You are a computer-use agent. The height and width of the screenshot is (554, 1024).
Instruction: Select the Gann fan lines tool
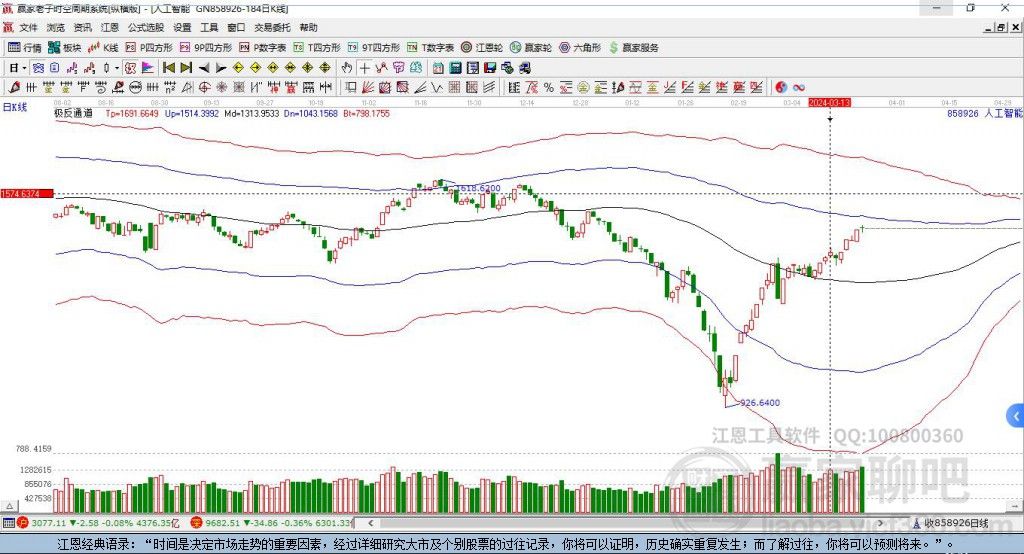click(x=368, y=88)
